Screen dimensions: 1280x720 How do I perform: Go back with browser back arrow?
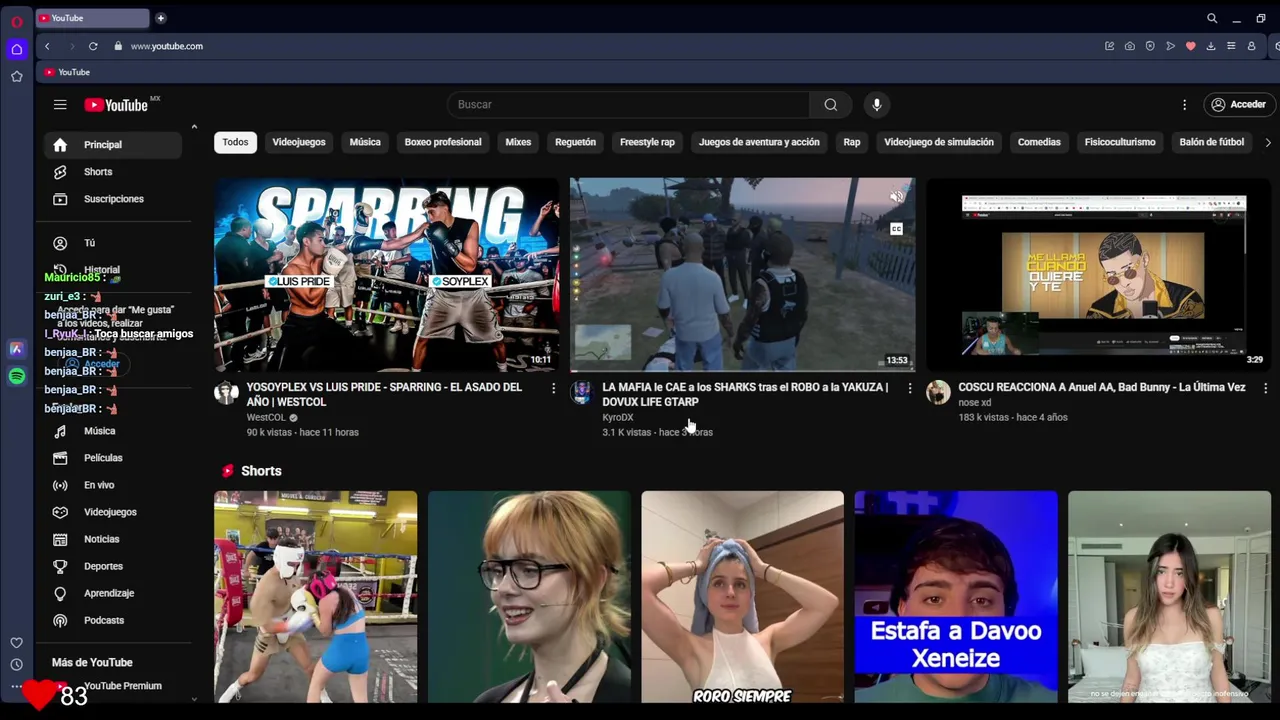coord(47,46)
